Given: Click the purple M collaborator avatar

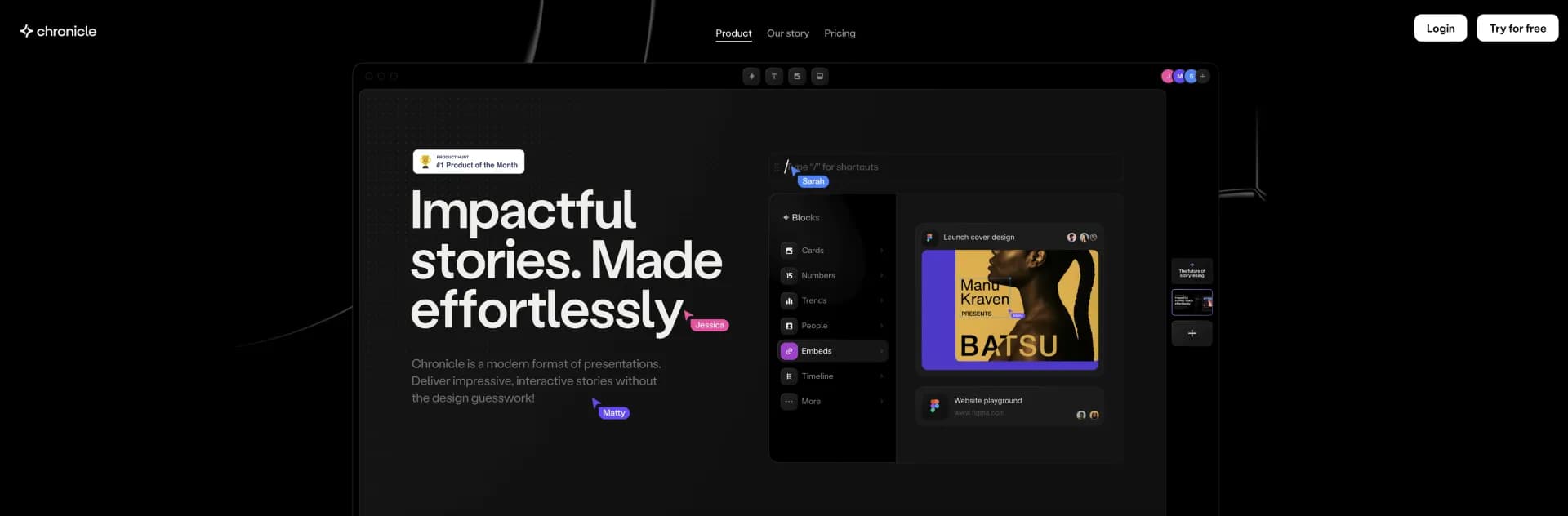Looking at the screenshot, I should click(x=1179, y=76).
